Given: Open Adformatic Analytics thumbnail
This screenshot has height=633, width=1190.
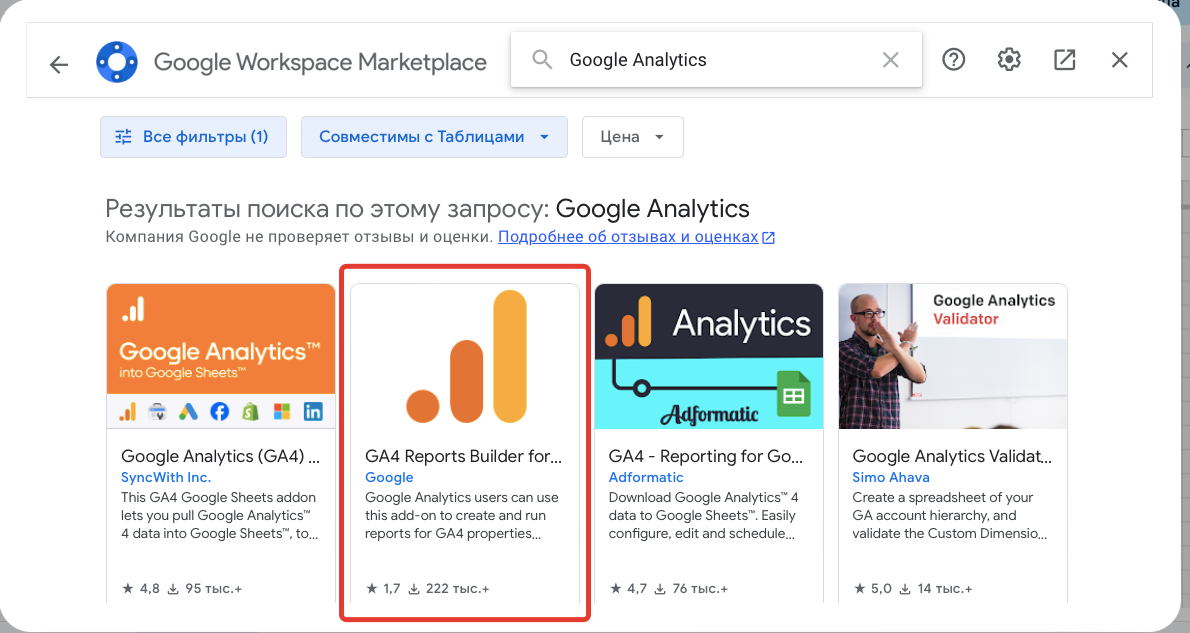Looking at the screenshot, I should coord(709,356).
